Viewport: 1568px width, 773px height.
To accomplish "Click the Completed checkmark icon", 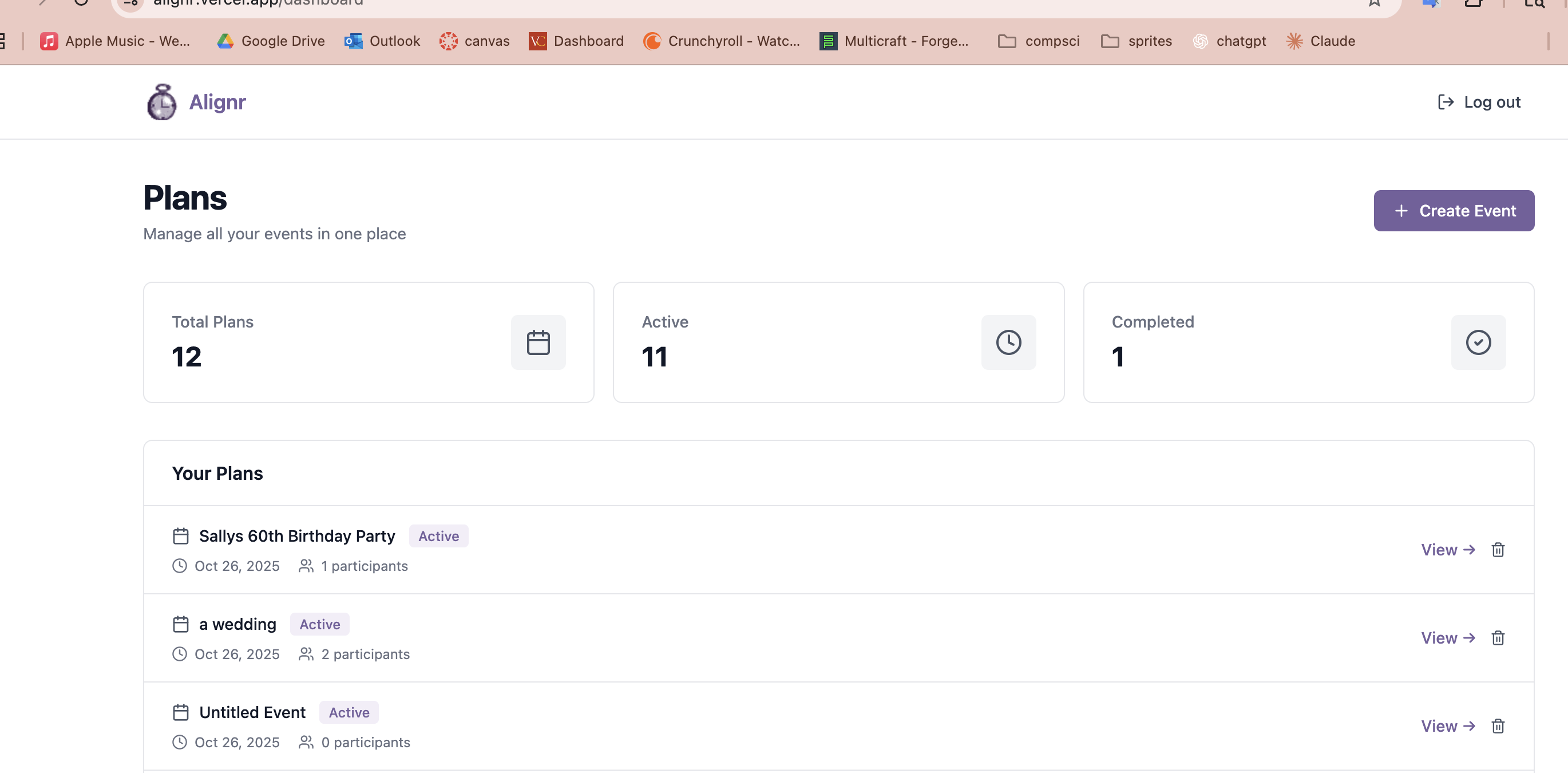I will (1478, 342).
